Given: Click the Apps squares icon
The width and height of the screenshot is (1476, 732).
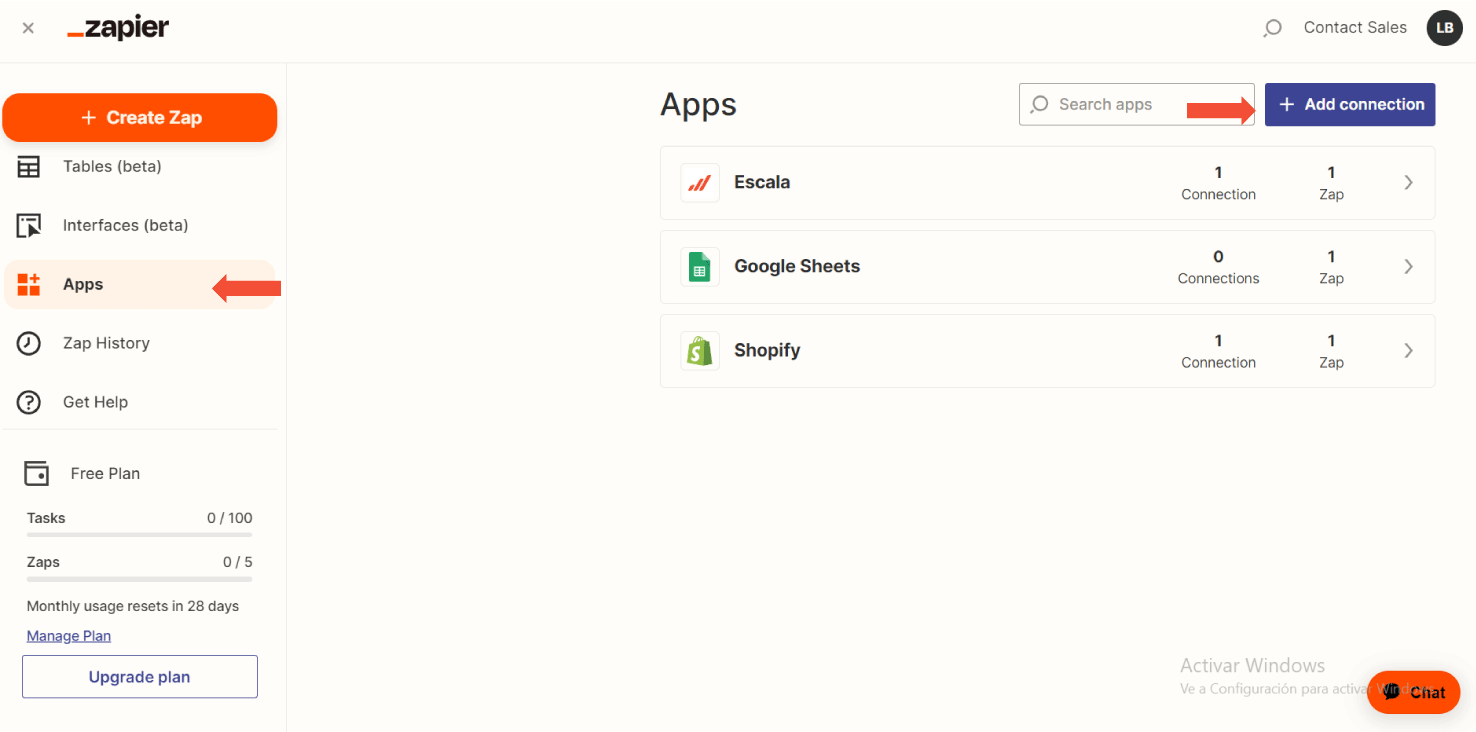Looking at the screenshot, I should pos(29,285).
